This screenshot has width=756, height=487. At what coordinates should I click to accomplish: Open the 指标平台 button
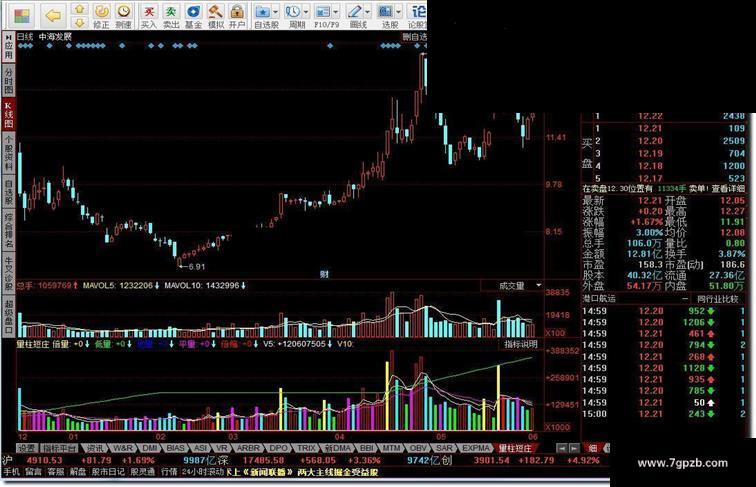coord(58,448)
